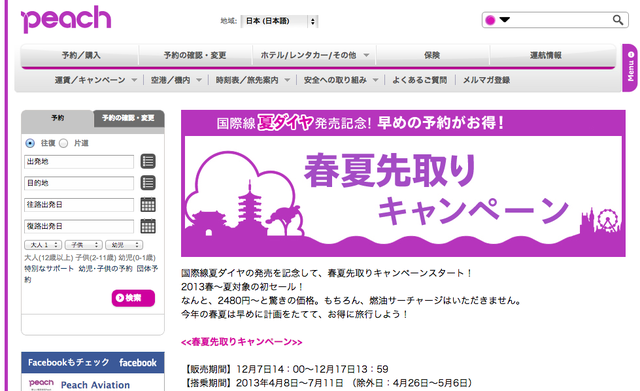Expand the 時刻表/旅先案内 submenu
This screenshot has width=640, height=391.
[253, 80]
